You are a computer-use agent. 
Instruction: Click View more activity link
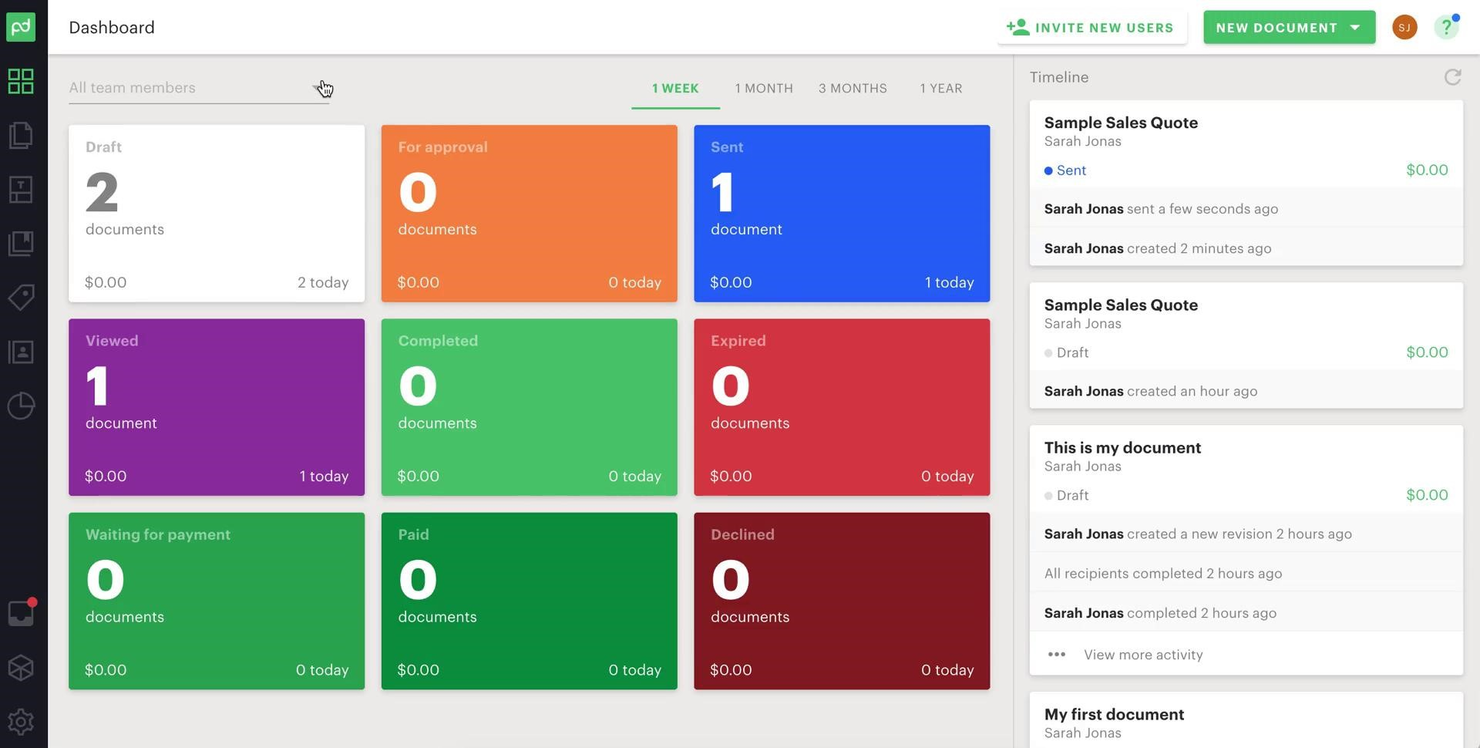tap(1143, 655)
